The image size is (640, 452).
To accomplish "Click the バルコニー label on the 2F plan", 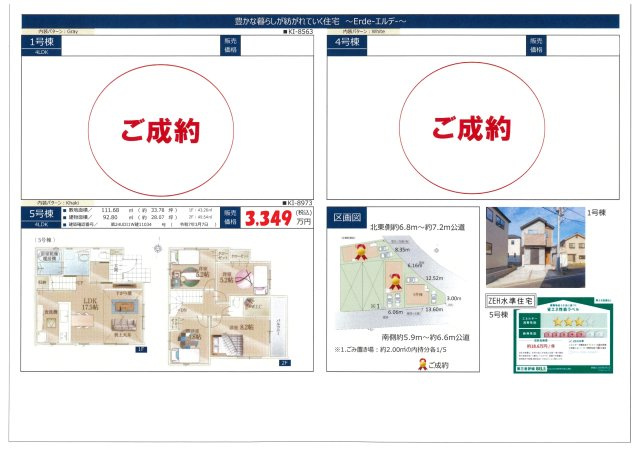I will (278, 327).
